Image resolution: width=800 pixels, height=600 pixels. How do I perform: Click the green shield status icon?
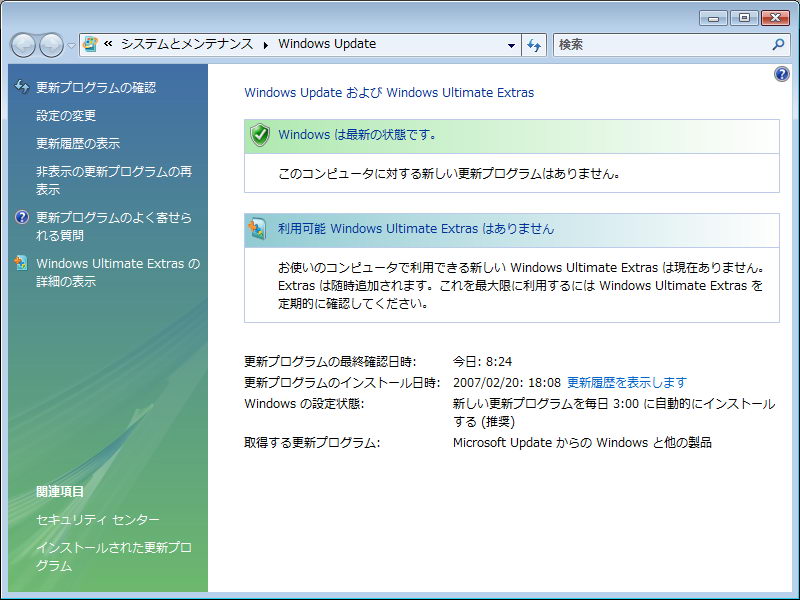(x=260, y=135)
